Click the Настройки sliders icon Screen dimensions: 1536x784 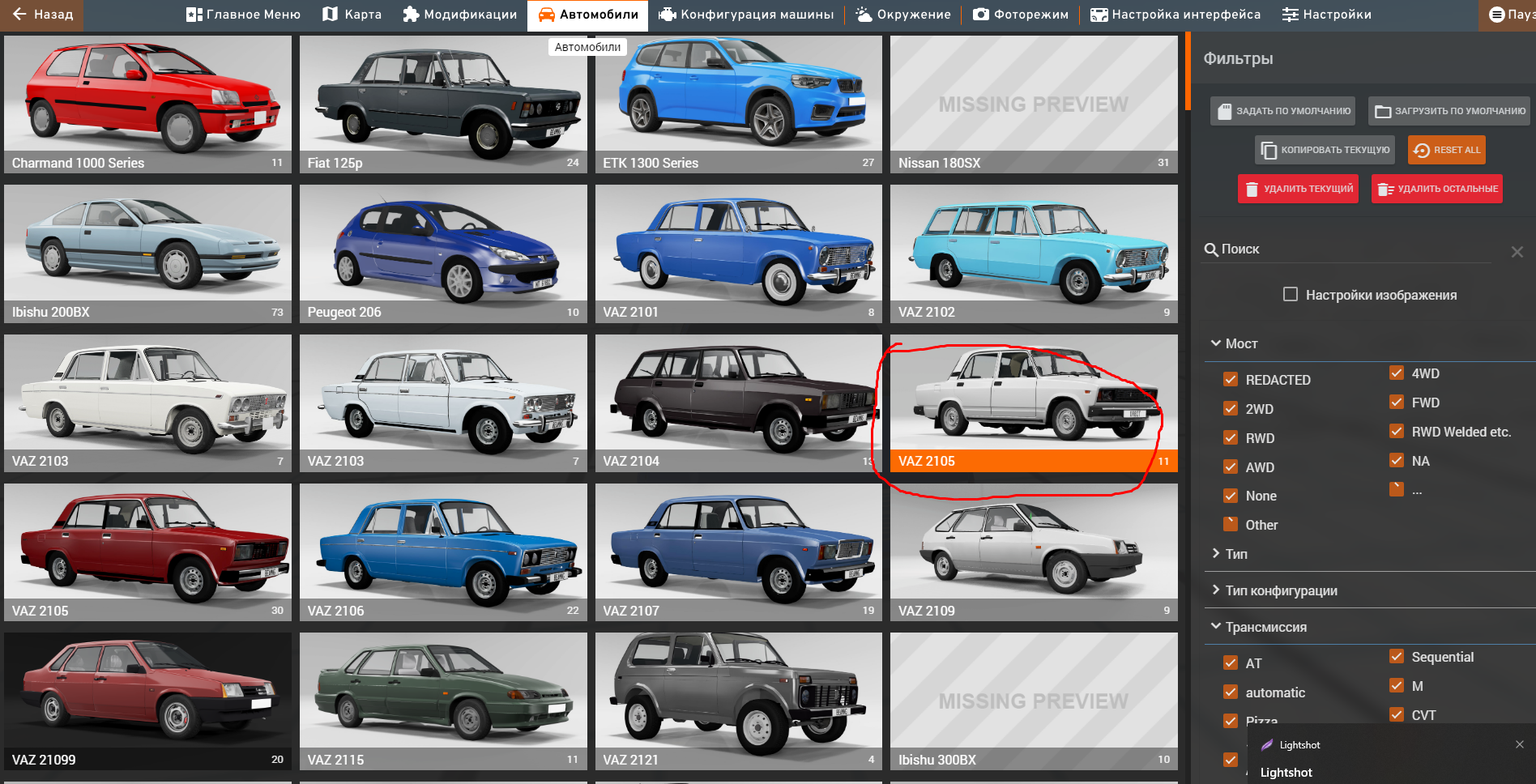point(1291,15)
